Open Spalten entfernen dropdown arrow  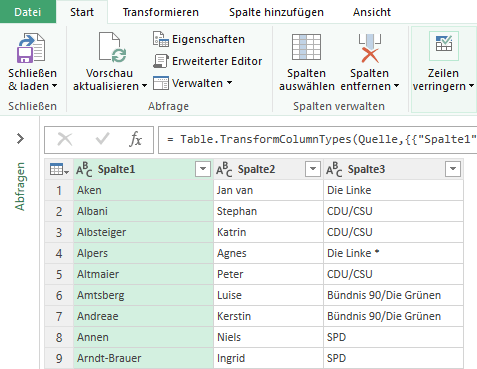point(396,86)
